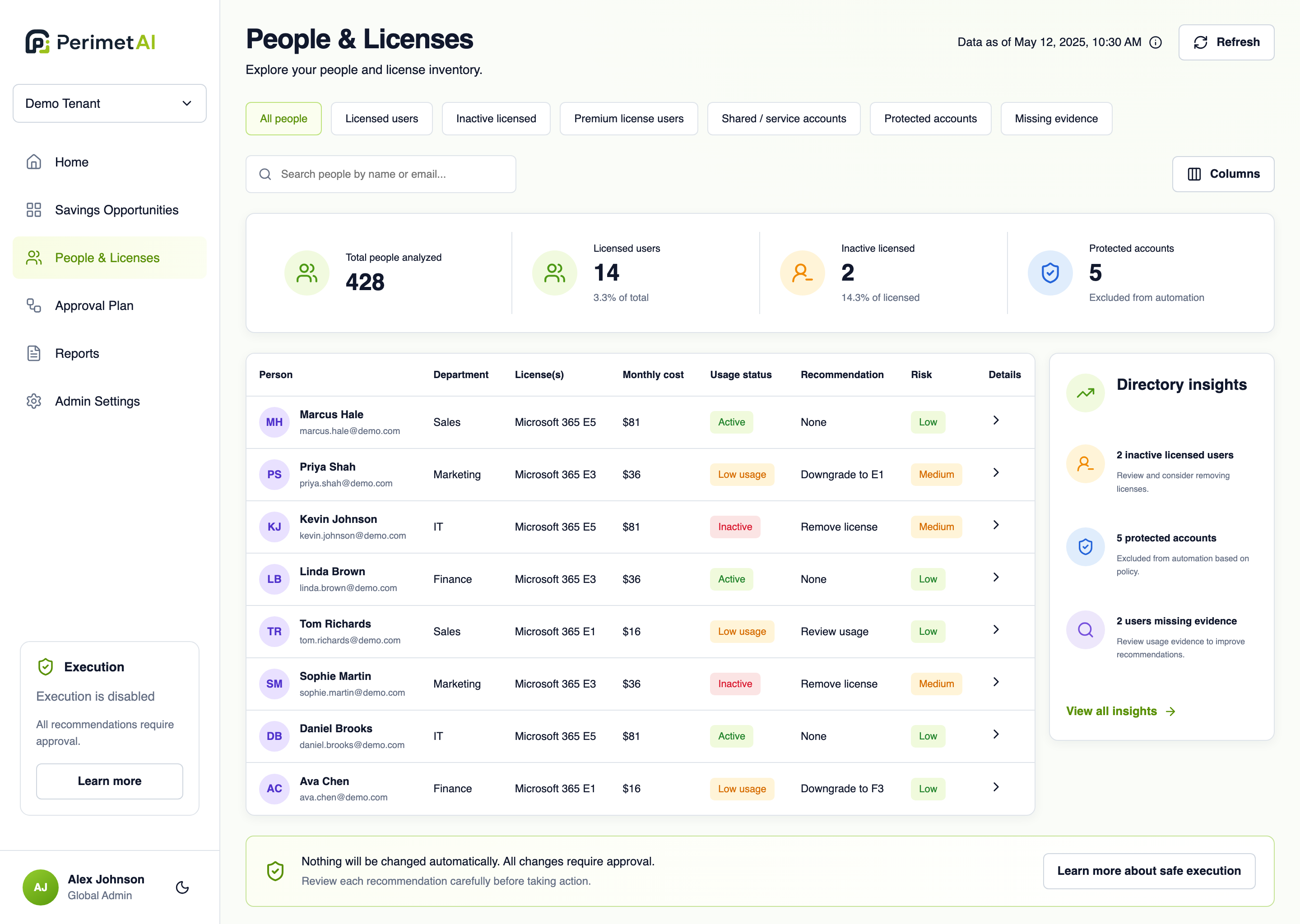
Task: Open details chevron for Kevin Johnson
Action: [x=995, y=525]
